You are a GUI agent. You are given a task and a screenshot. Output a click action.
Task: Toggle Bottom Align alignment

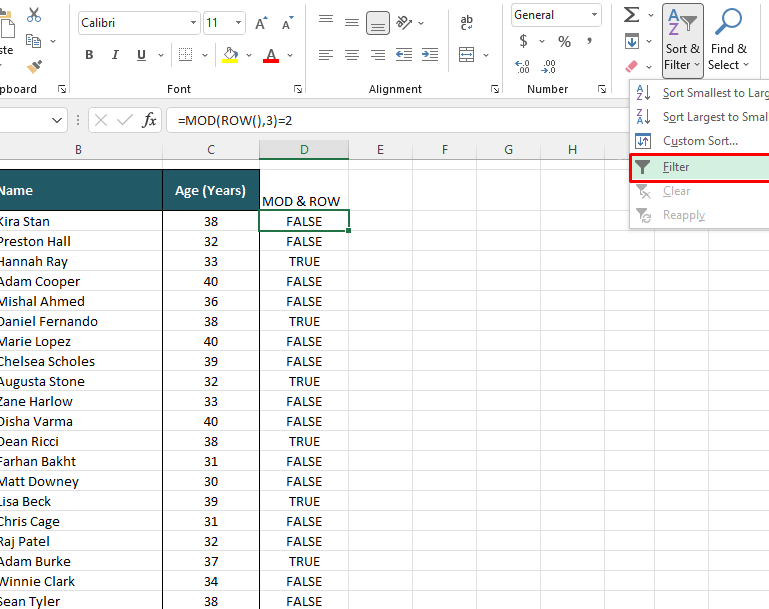click(x=378, y=23)
